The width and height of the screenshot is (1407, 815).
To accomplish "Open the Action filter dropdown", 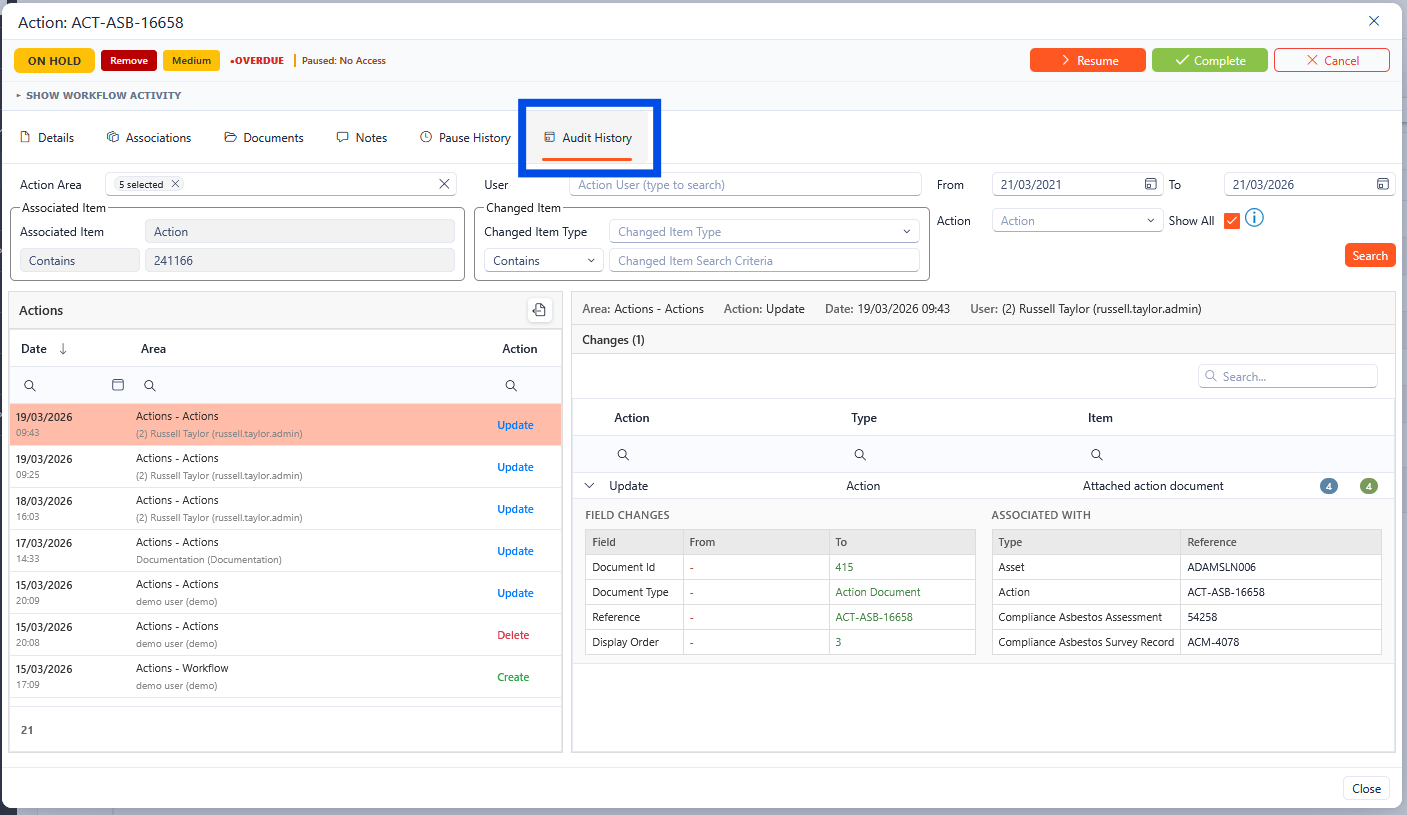I will pos(1076,221).
